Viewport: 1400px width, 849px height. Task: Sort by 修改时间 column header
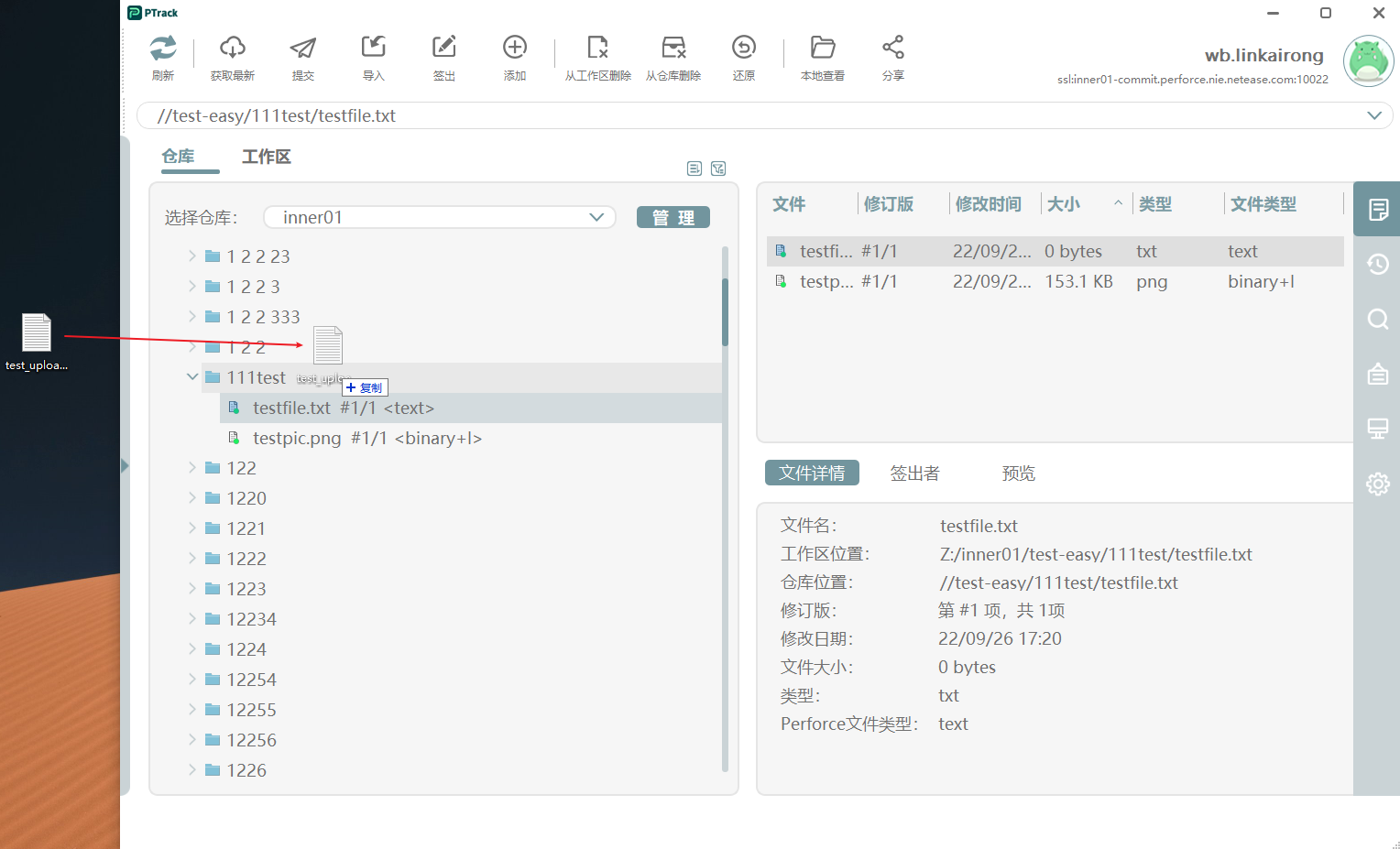click(988, 204)
